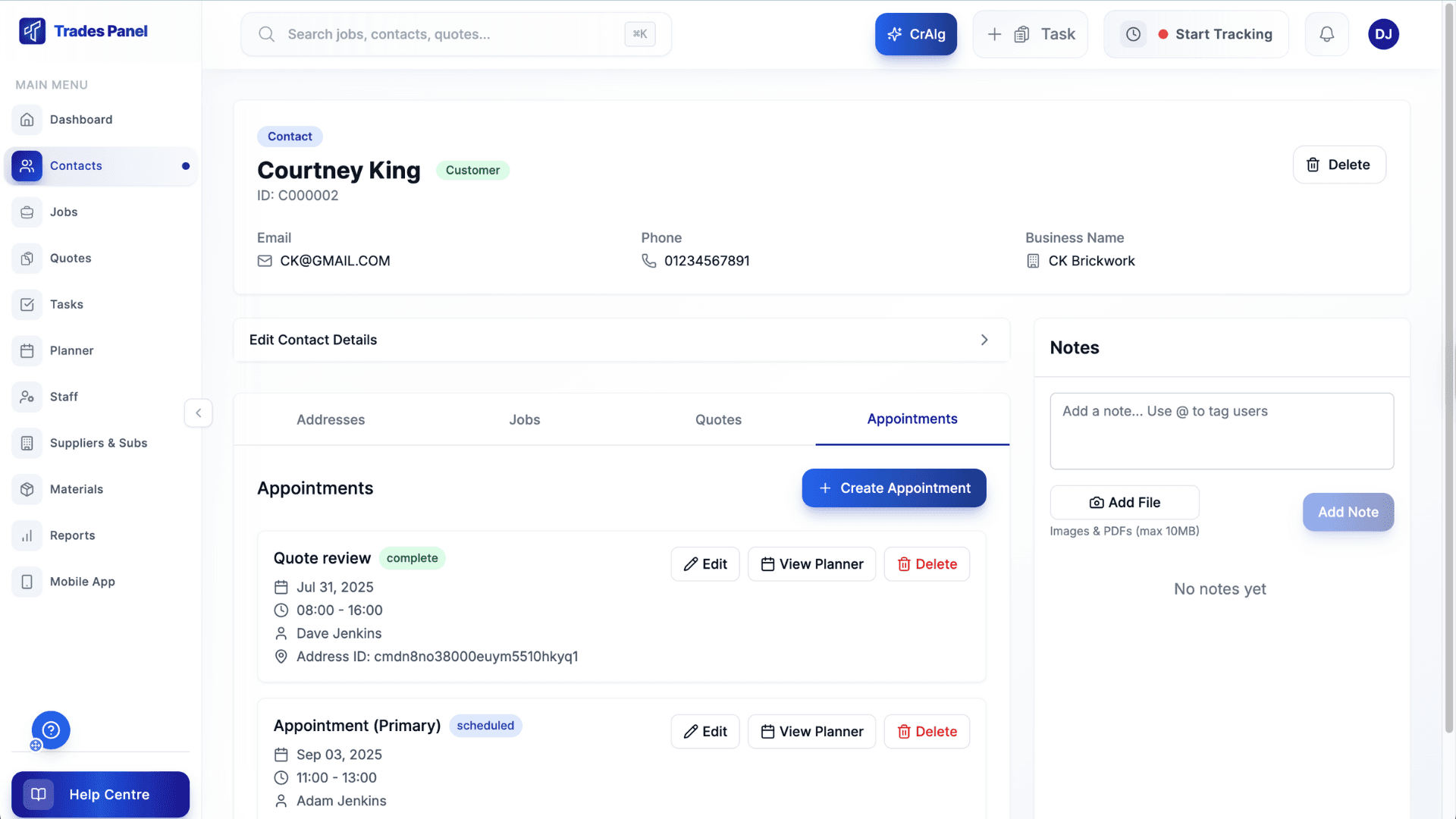The image size is (1456, 819).
Task: Create a new appointment
Action: coord(893,488)
